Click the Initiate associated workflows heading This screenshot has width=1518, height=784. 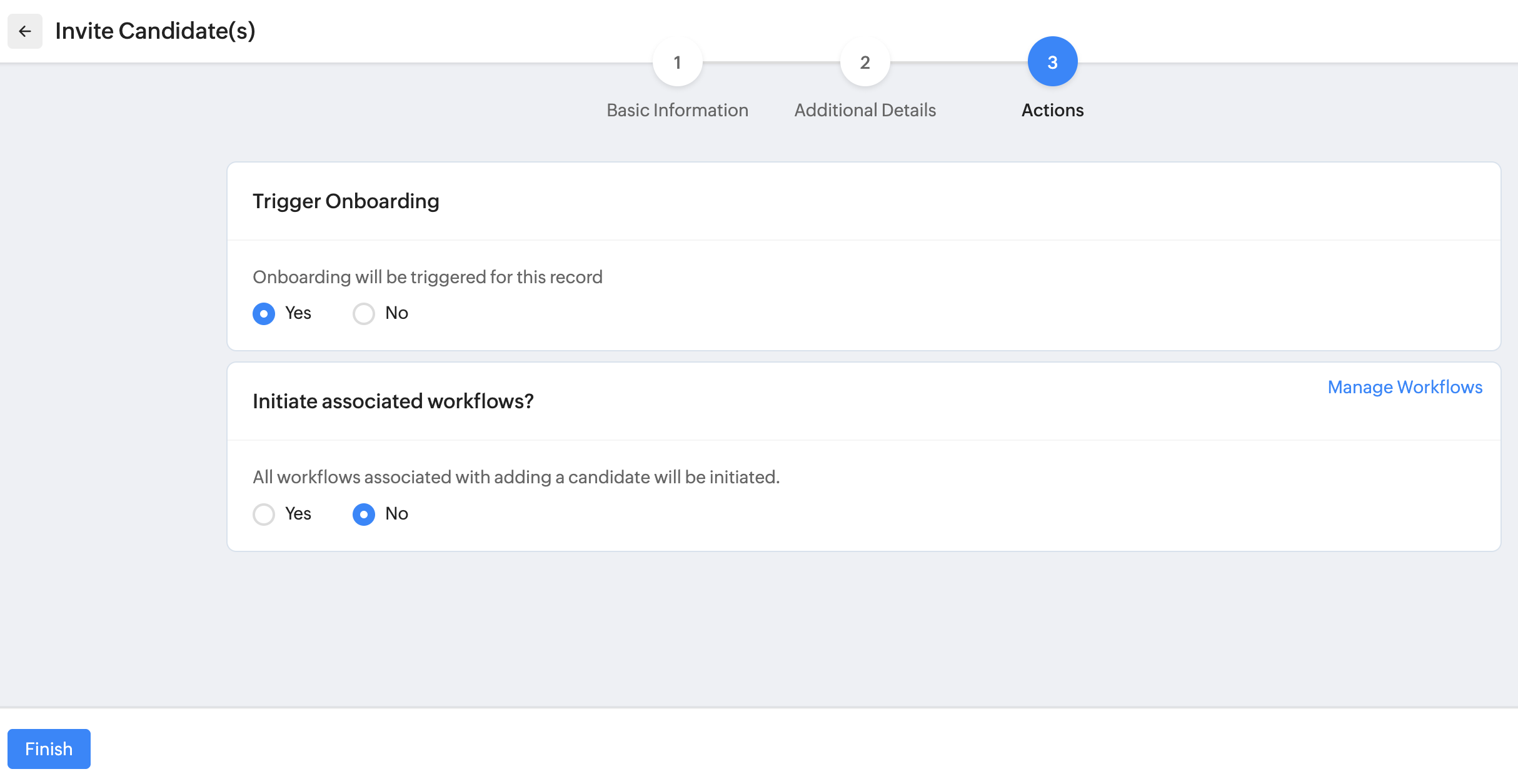coord(393,401)
